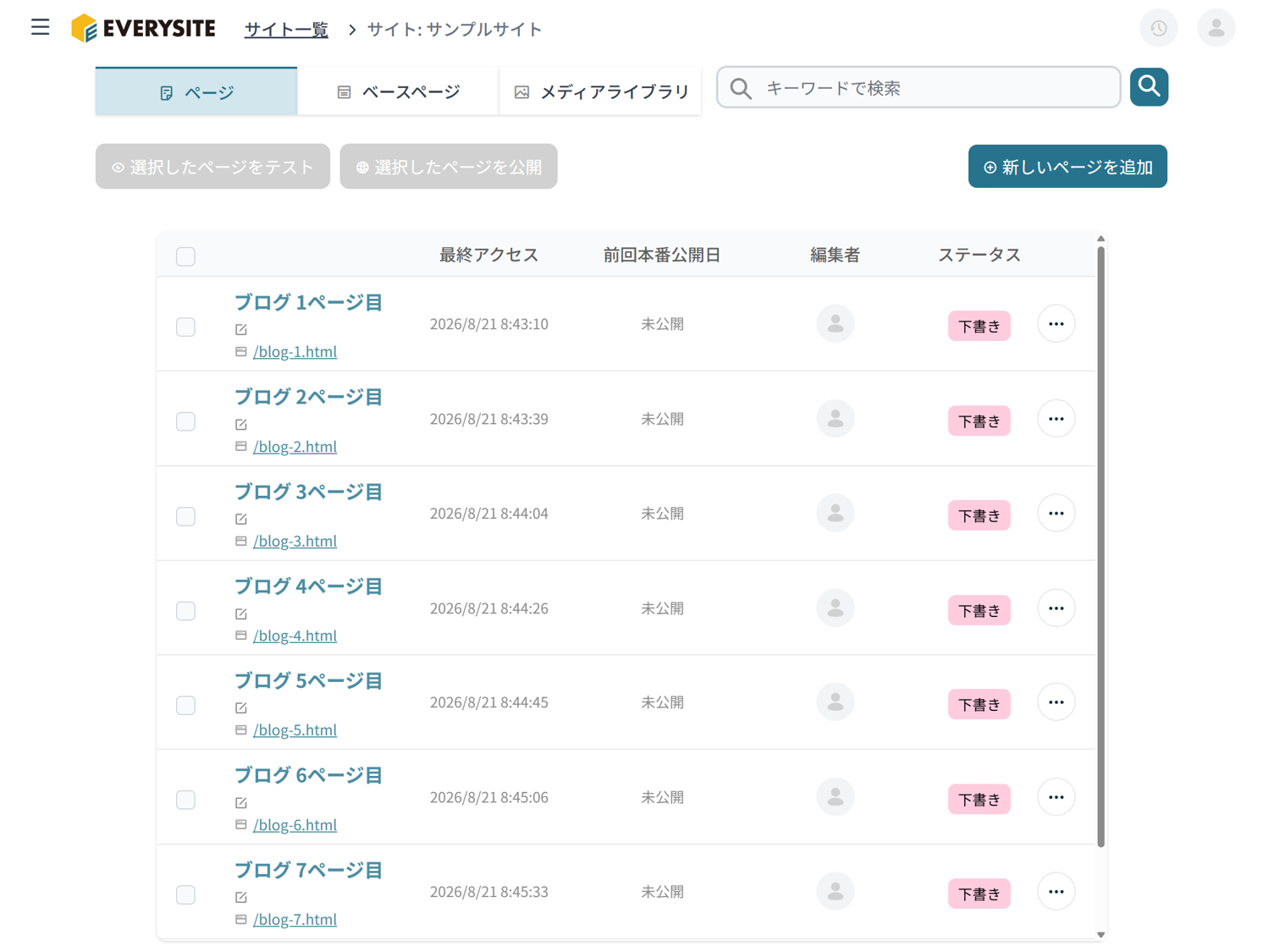Click 選択したページをテスト button
Image resolution: width=1263 pixels, height=952 pixels.
pyautogui.click(x=212, y=167)
